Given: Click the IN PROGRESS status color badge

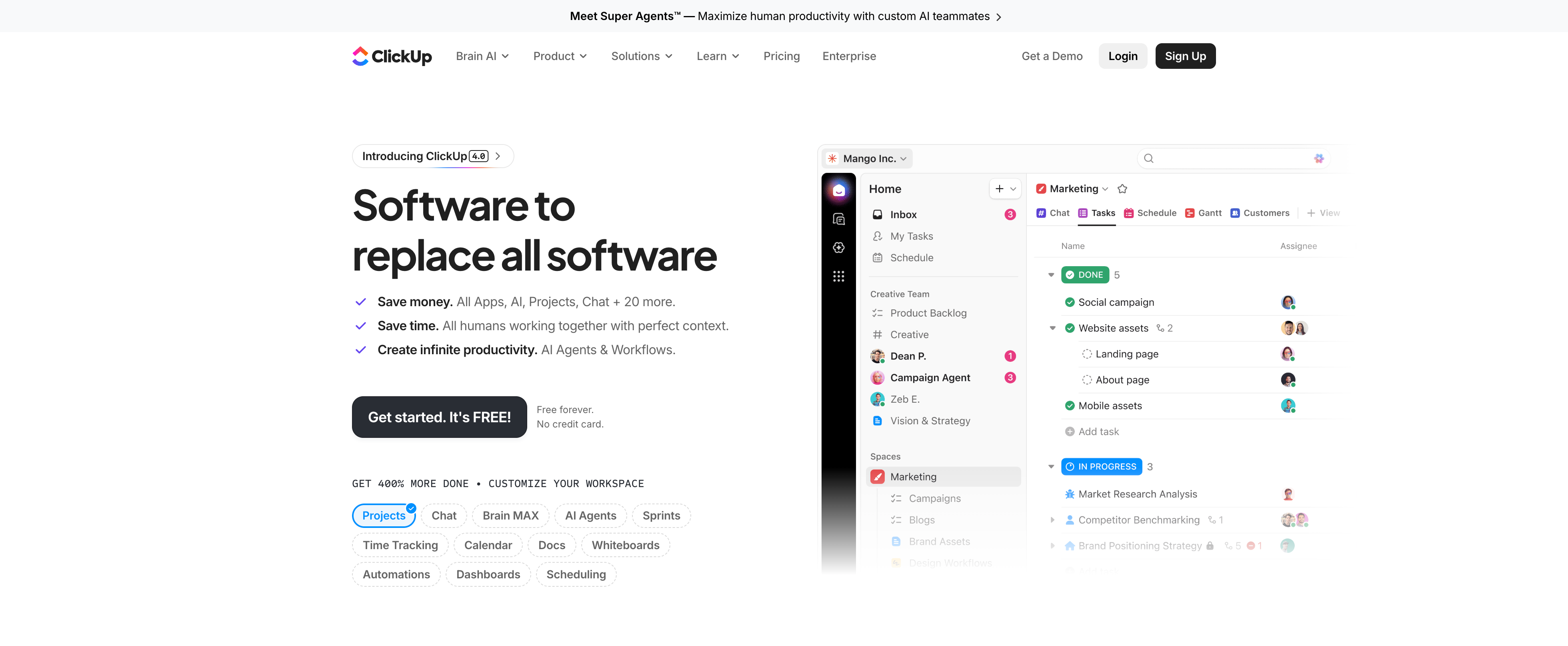Looking at the screenshot, I should coord(1101,467).
